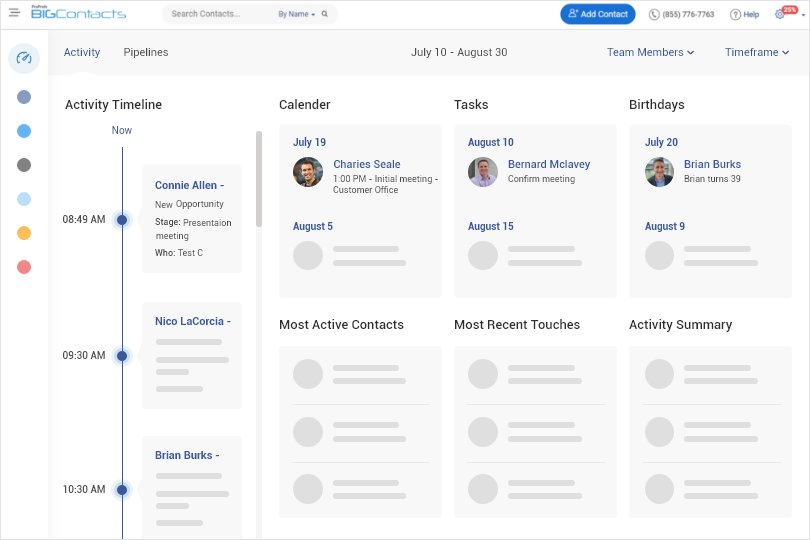This screenshot has width=810, height=540.
Task: Click Bernard Mclavey's profile photo
Action: tap(483, 172)
